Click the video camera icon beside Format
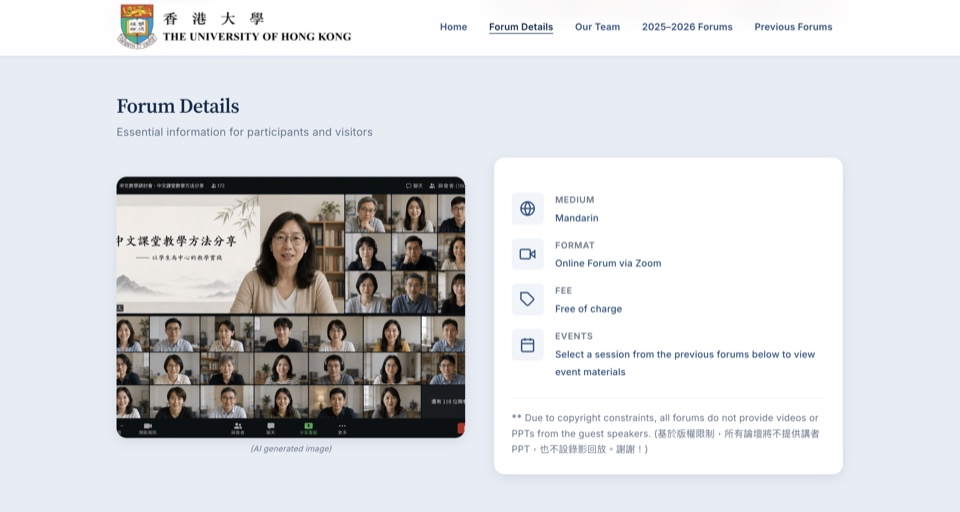Viewport: 960px width, 512px height. pyautogui.click(x=527, y=254)
